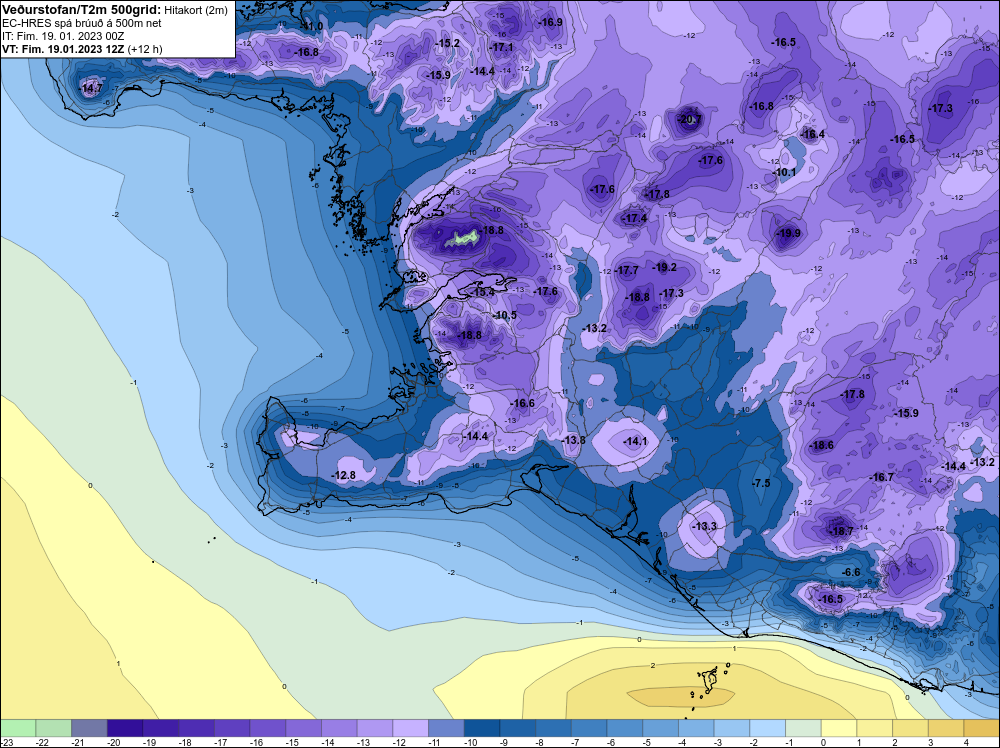Pick the 2 legend color swatch
Screen dimensions: 1000x748
(x=911, y=728)
